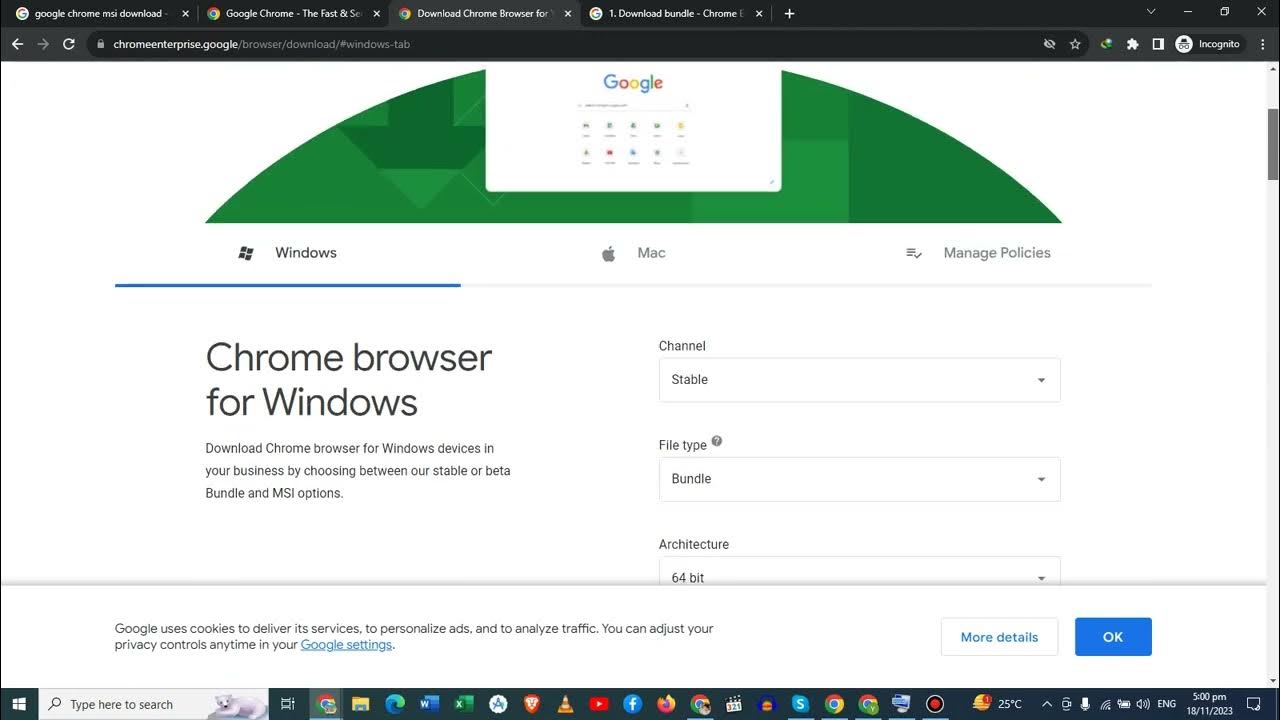Open the tab search chevron
This screenshot has width=1280, height=720.
pos(1151,12)
